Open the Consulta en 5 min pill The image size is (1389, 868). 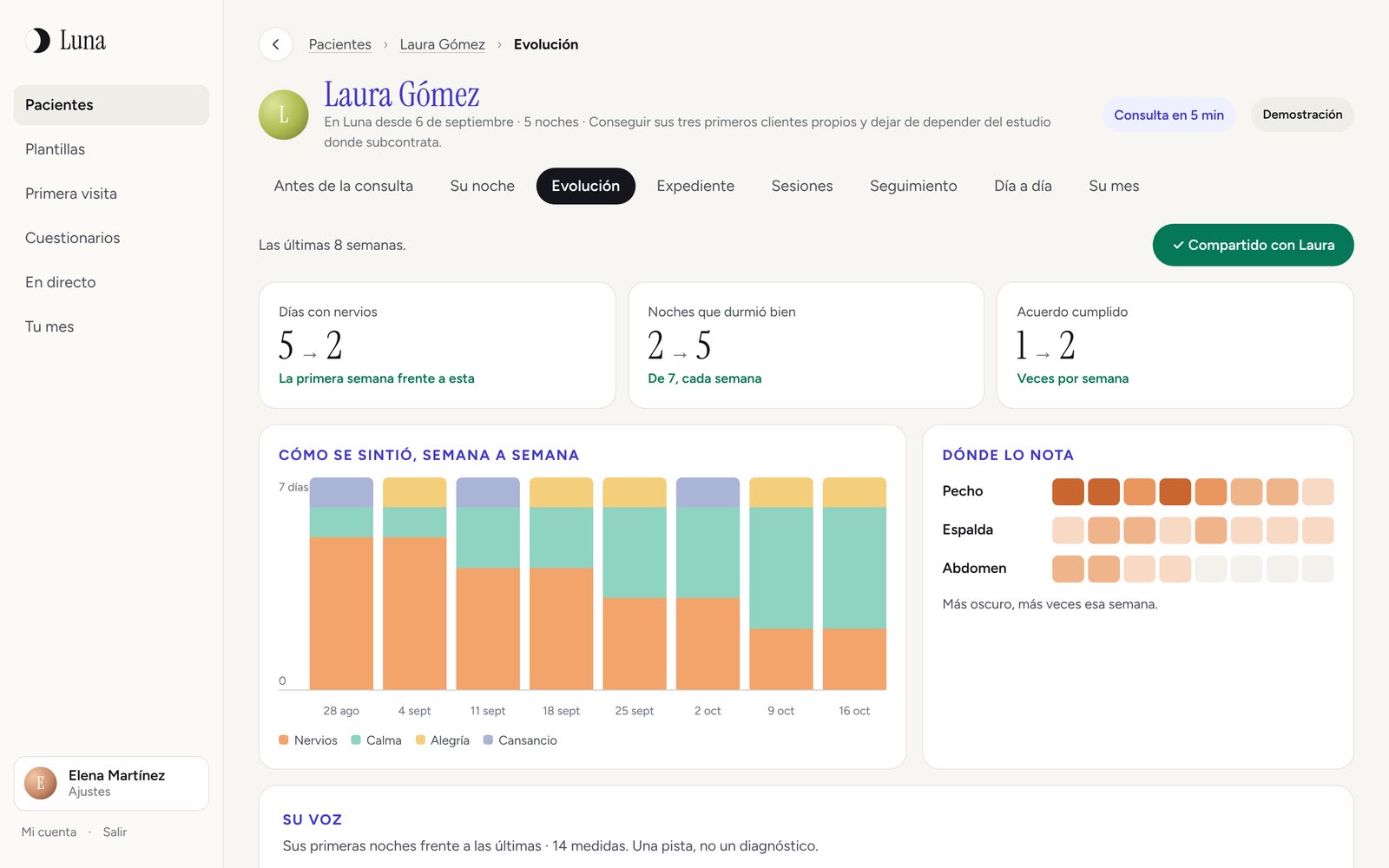(1168, 115)
